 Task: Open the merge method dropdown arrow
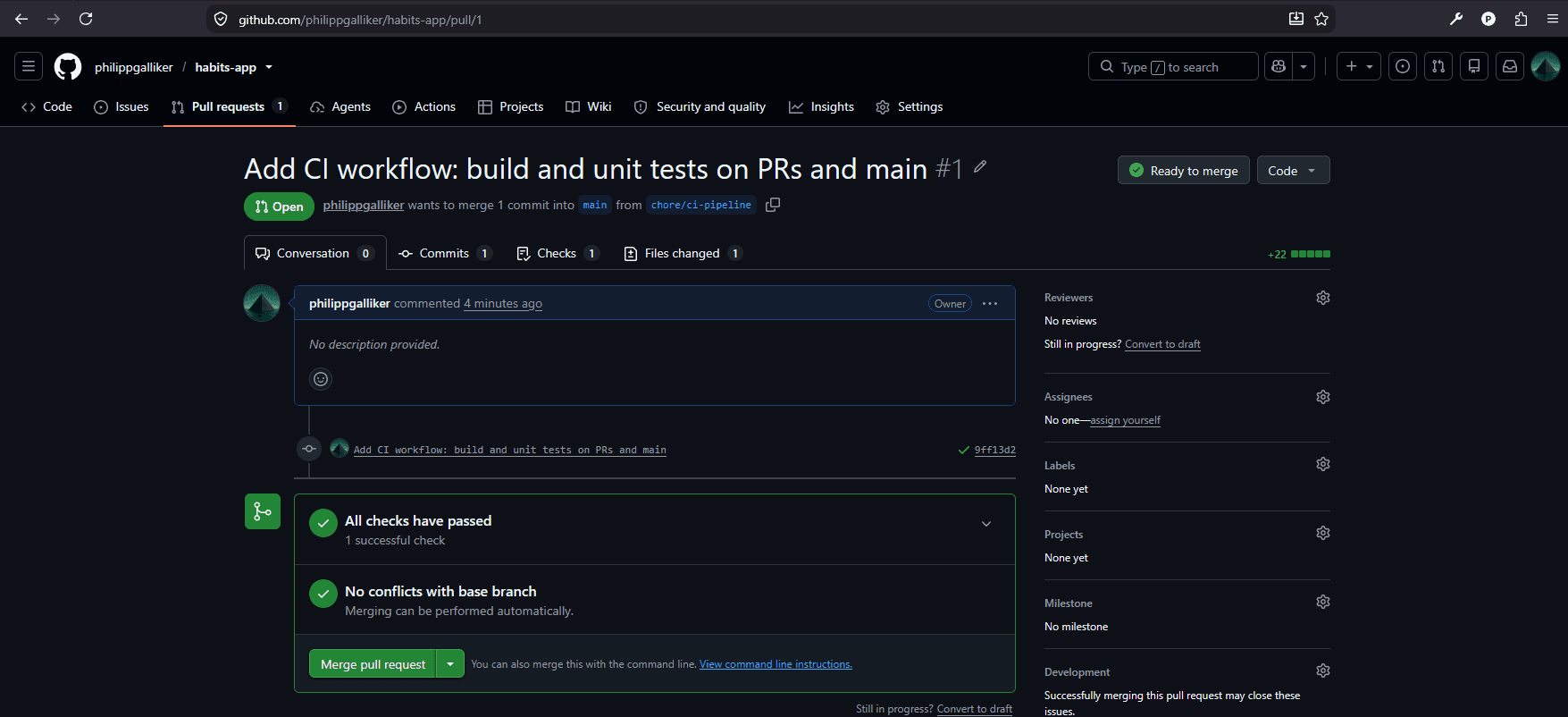point(450,663)
